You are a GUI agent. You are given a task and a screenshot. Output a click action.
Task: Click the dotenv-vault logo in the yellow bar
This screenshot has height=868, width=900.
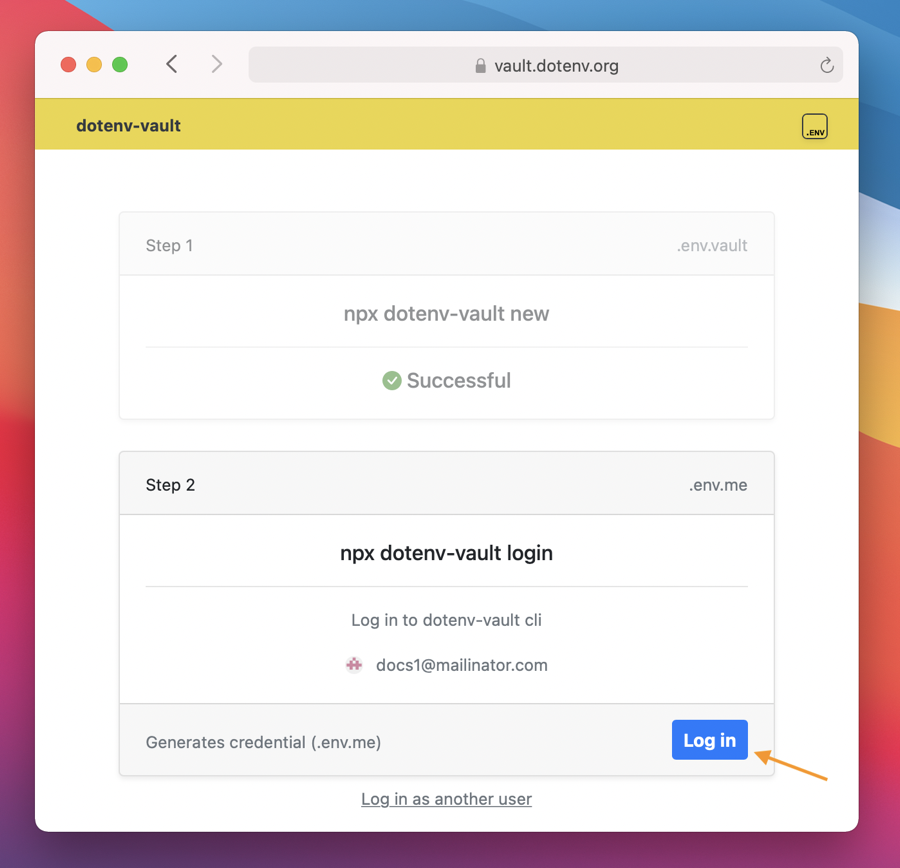128,126
